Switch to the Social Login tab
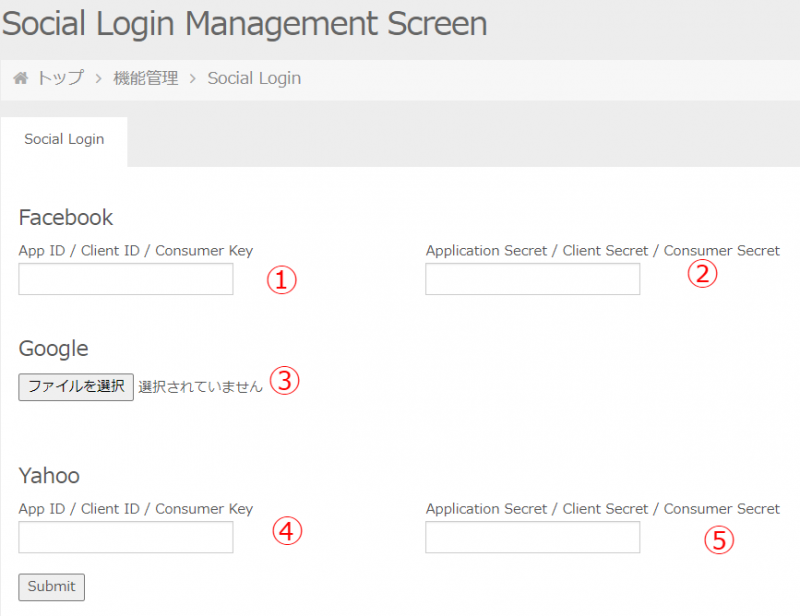800x616 pixels. (x=64, y=140)
